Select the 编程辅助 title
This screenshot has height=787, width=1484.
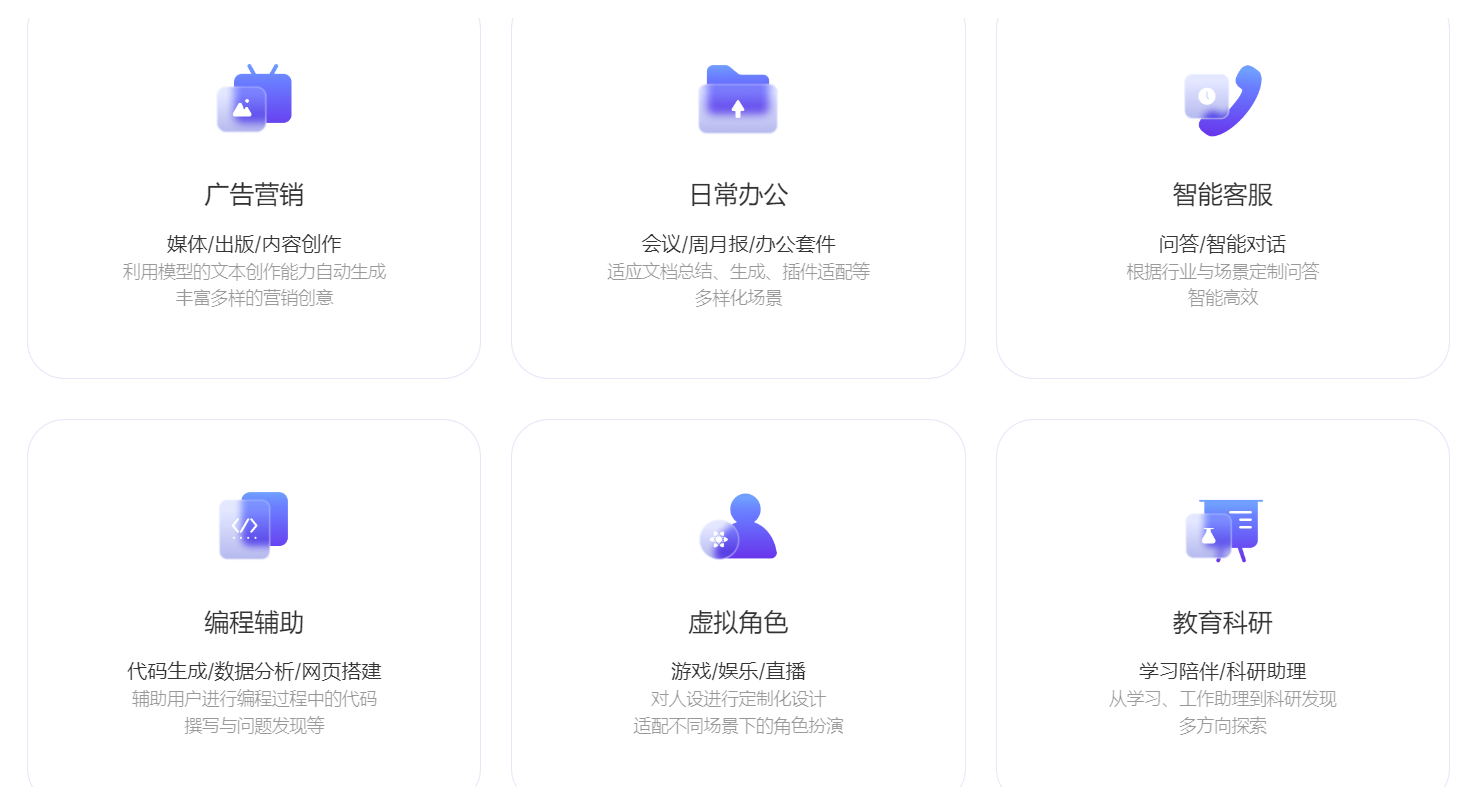pos(254,622)
